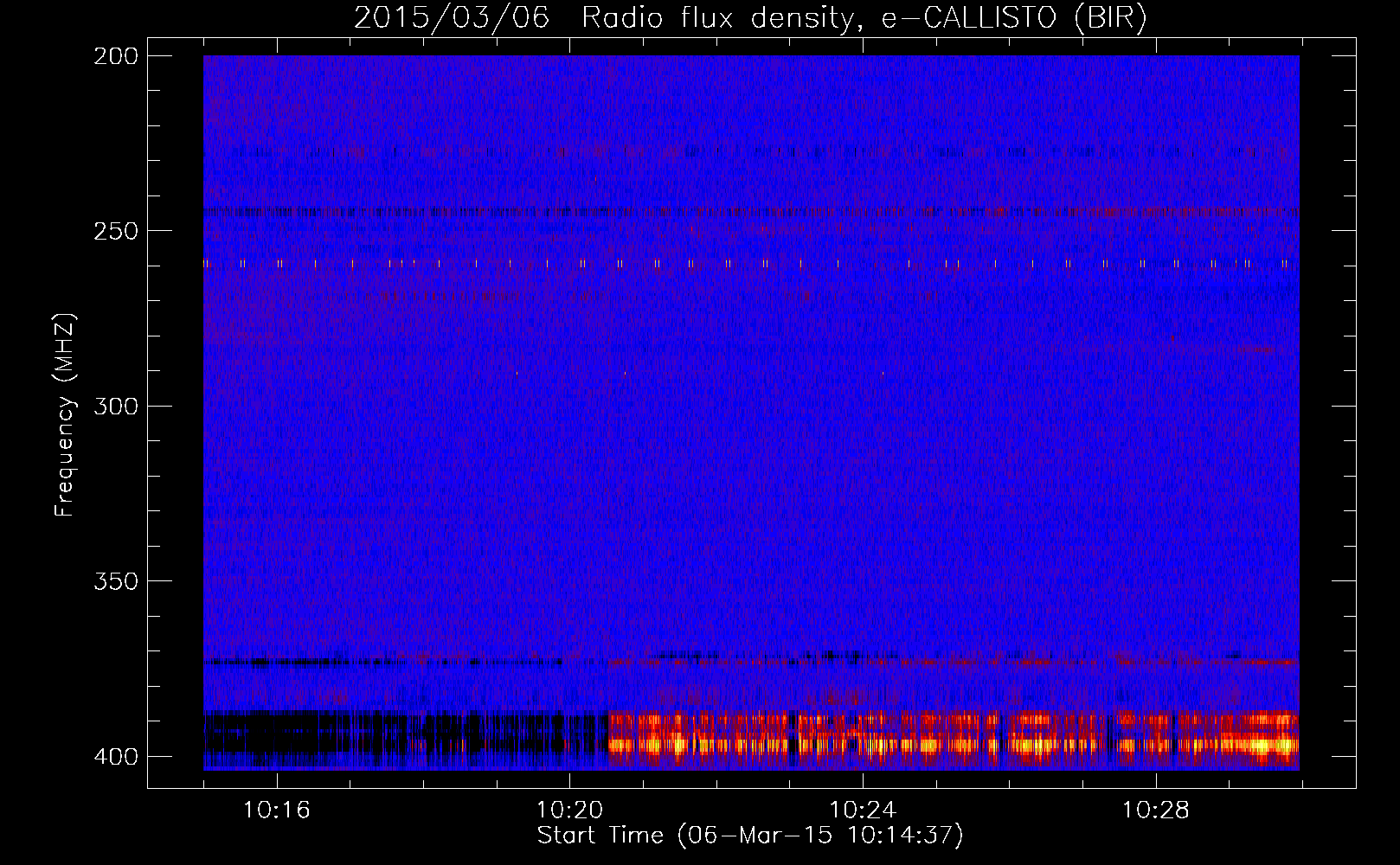The width and height of the screenshot is (1400, 865).
Task: Click the 10:28 time tick label
Action: pos(1156,810)
